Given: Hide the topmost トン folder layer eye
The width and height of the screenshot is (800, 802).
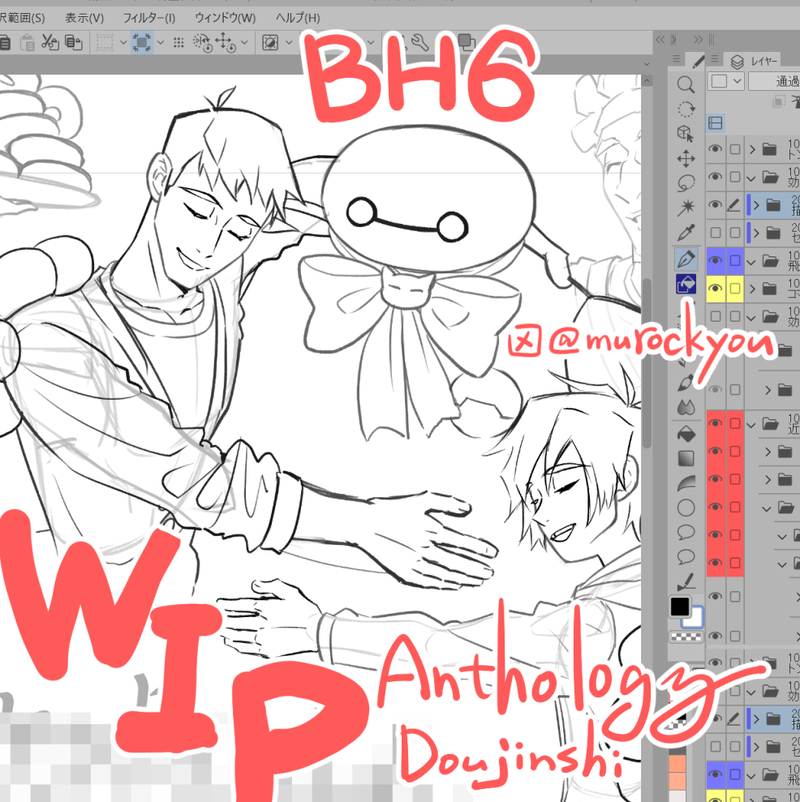Looking at the screenshot, I should tap(715, 149).
